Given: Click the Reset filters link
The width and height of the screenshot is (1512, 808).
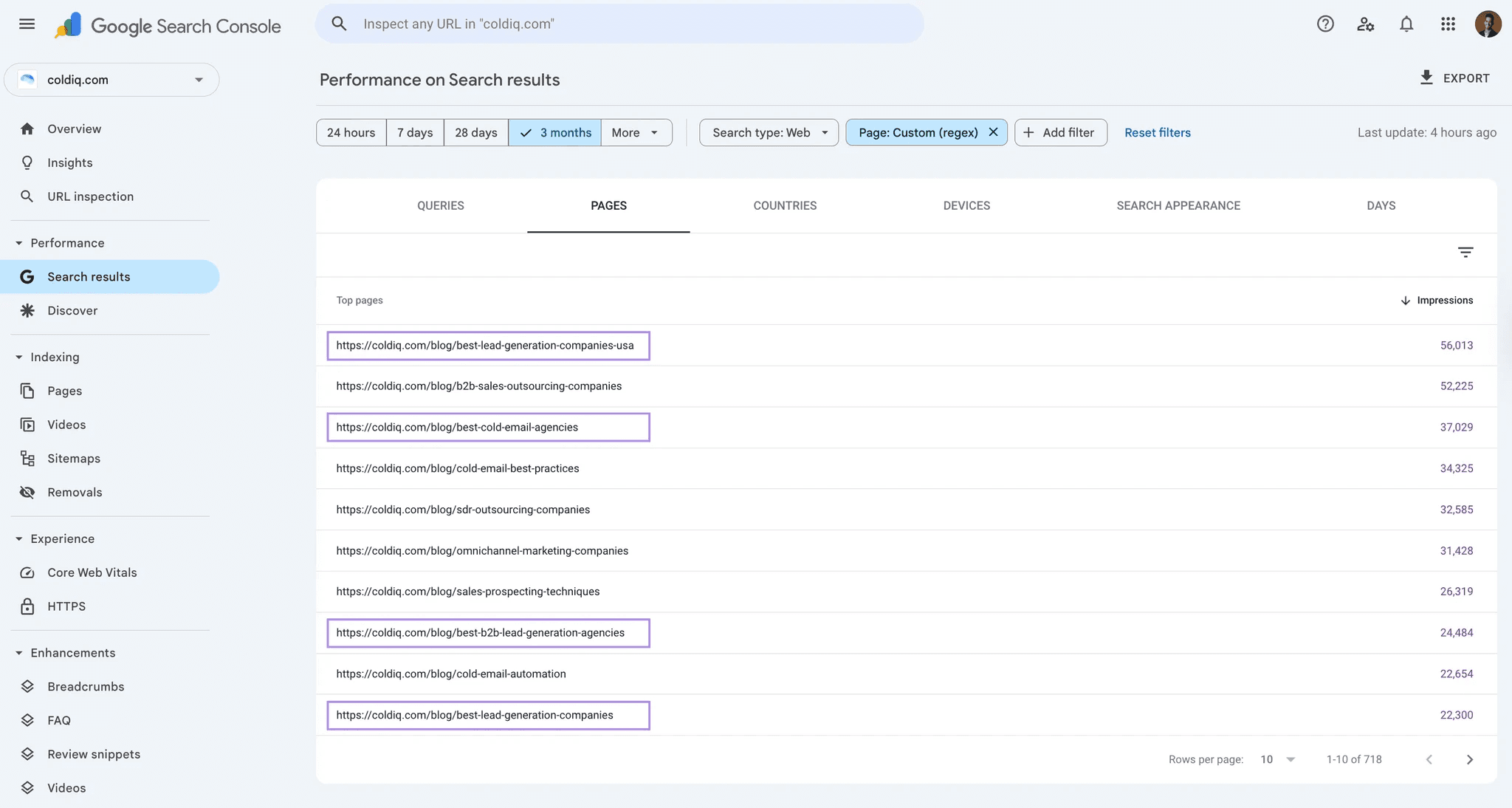Looking at the screenshot, I should [1157, 132].
